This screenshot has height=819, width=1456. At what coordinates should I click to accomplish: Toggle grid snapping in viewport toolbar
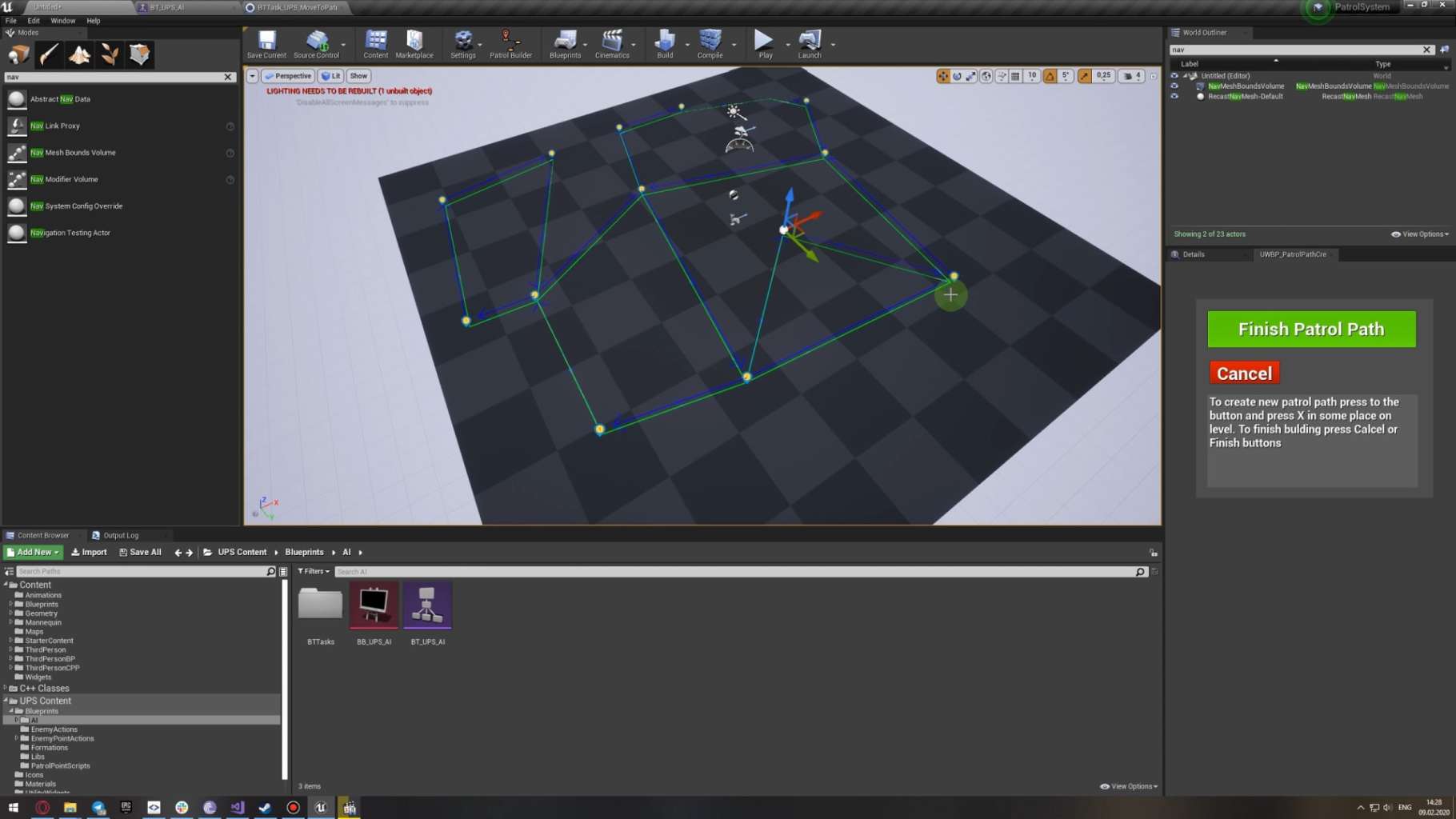(x=1015, y=76)
